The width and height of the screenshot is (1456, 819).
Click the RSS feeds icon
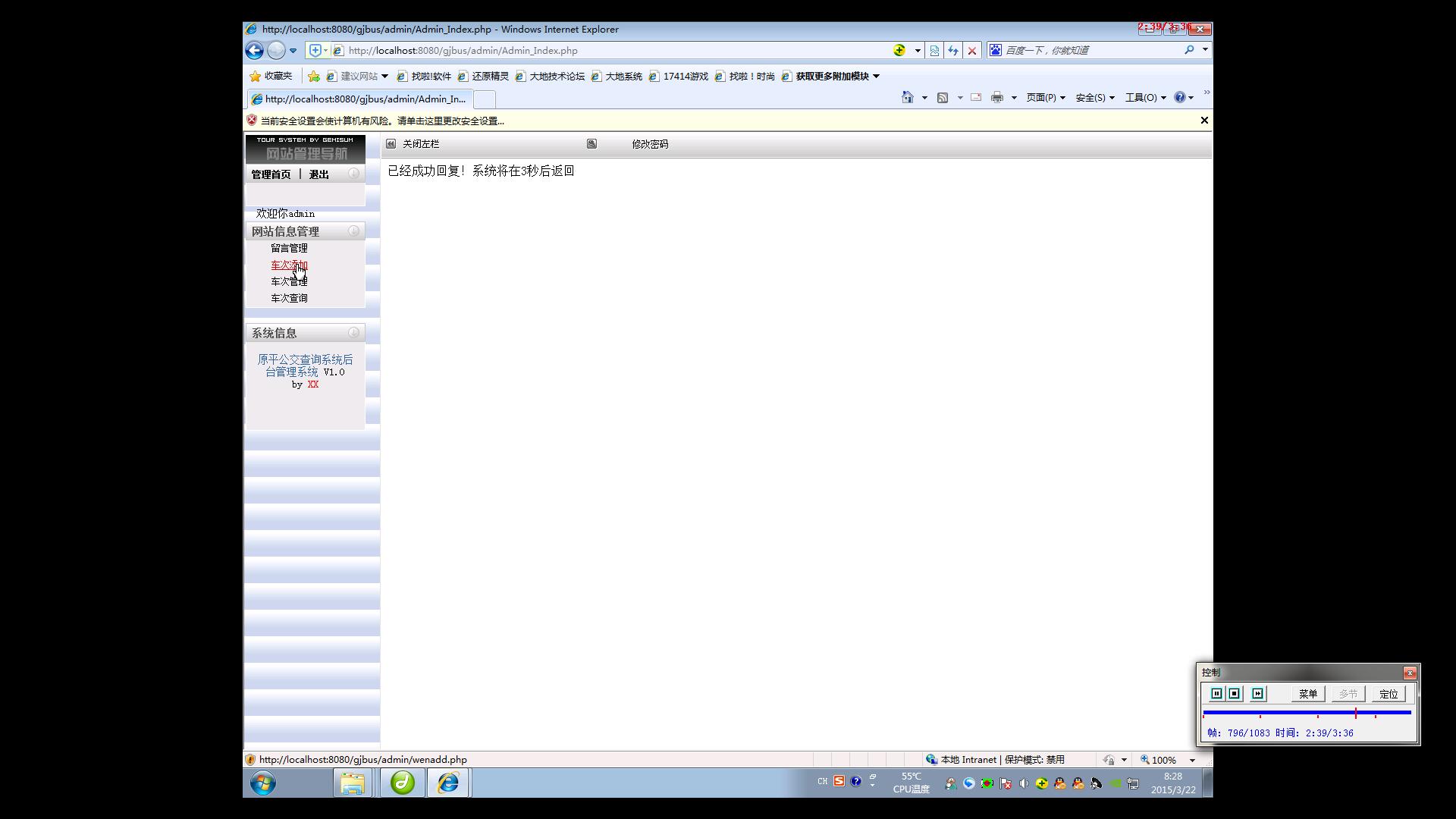coord(943,97)
